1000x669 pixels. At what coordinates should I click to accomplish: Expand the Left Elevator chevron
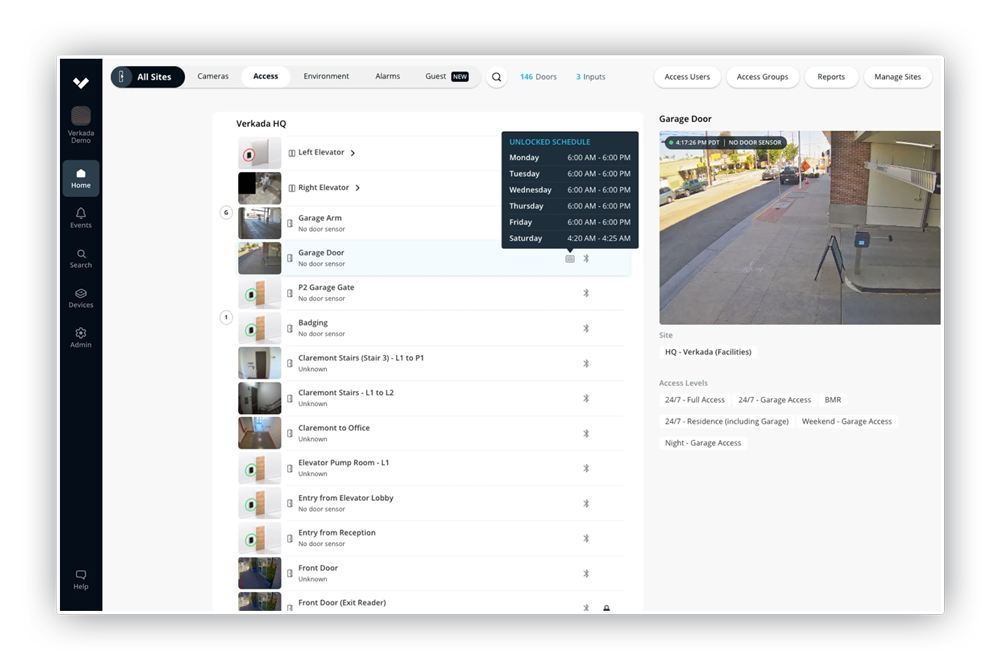353,153
